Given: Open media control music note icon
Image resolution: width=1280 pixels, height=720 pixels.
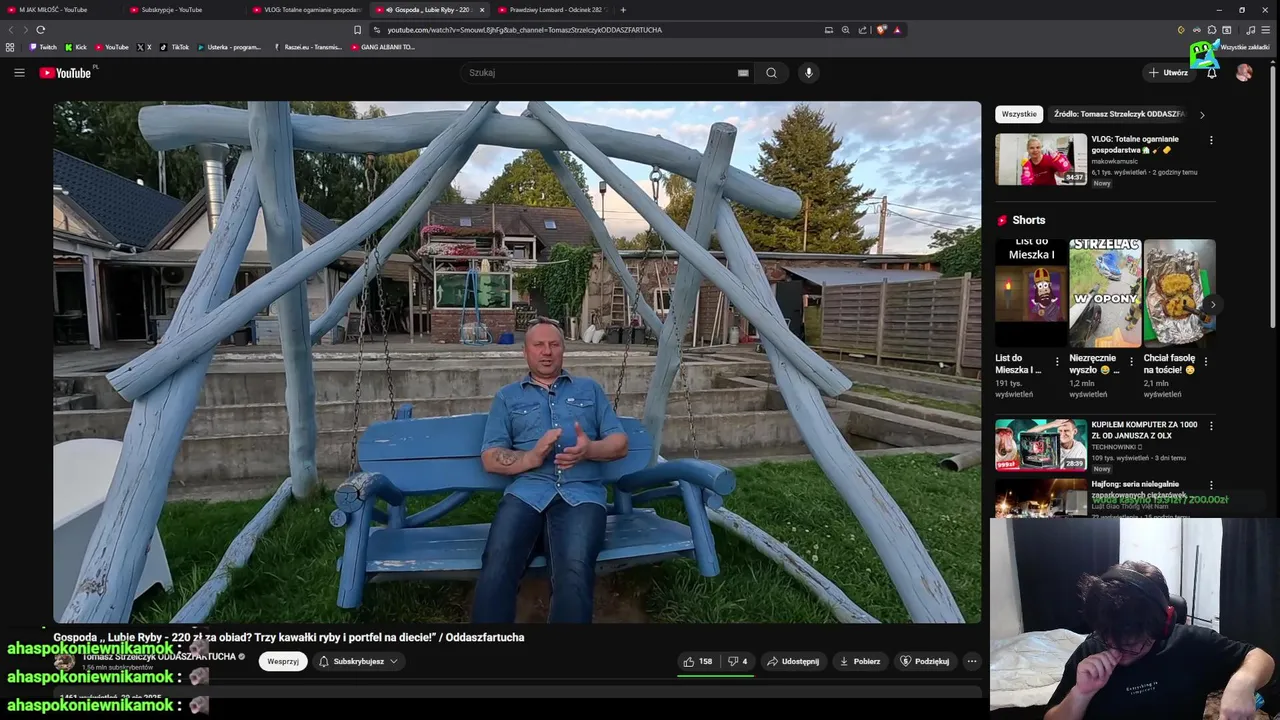Looking at the screenshot, I should pyautogui.click(x=1250, y=30).
